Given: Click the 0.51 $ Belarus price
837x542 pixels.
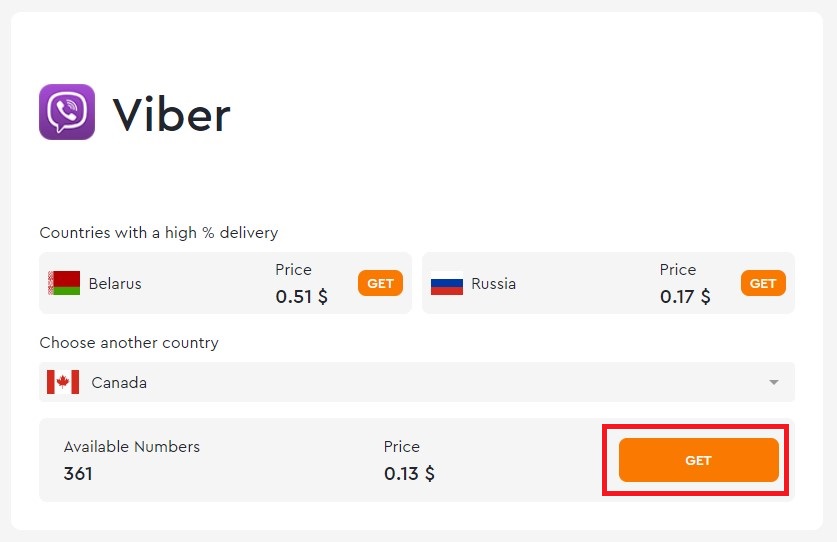Looking at the screenshot, I should click(x=301, y=297).
